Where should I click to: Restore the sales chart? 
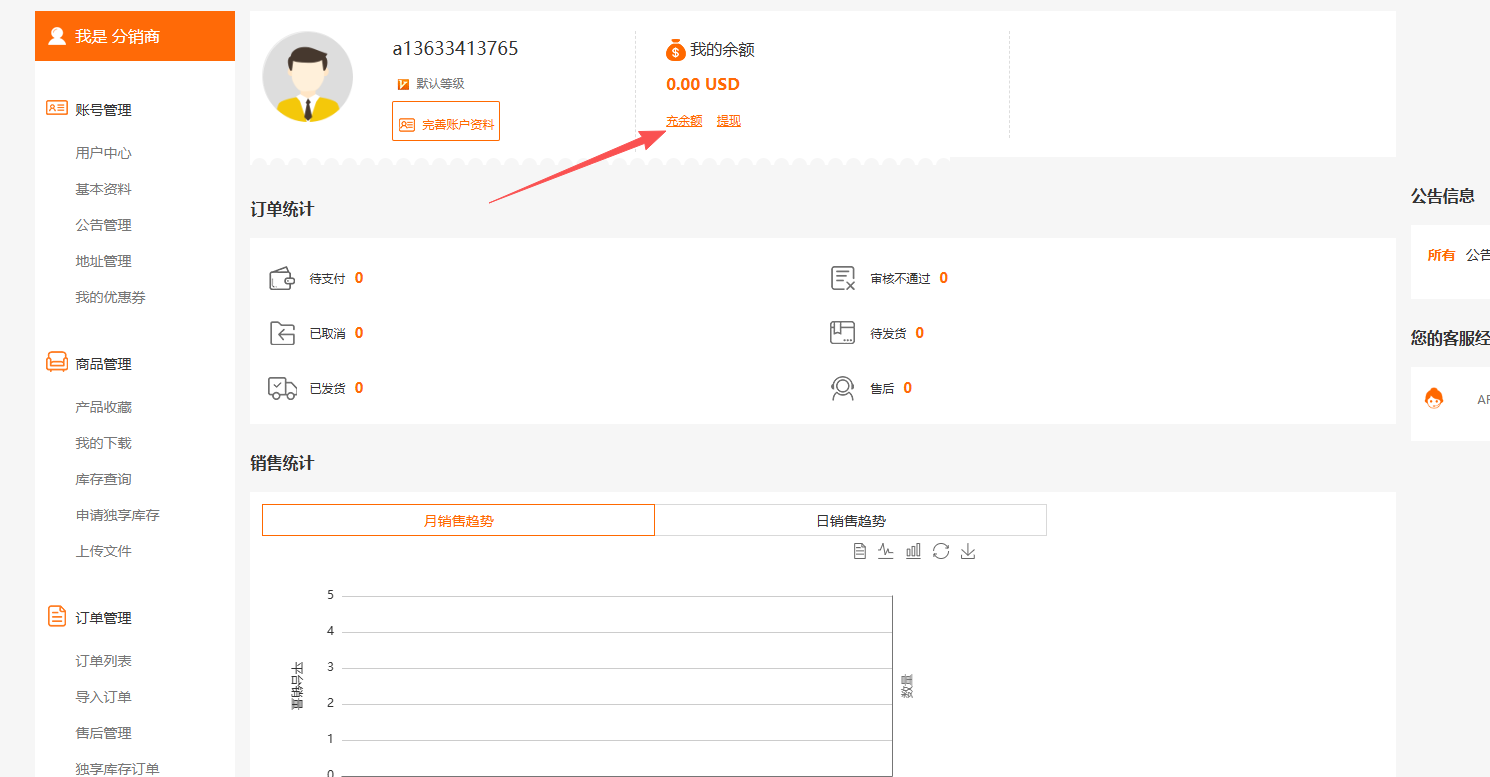(940, 551)
